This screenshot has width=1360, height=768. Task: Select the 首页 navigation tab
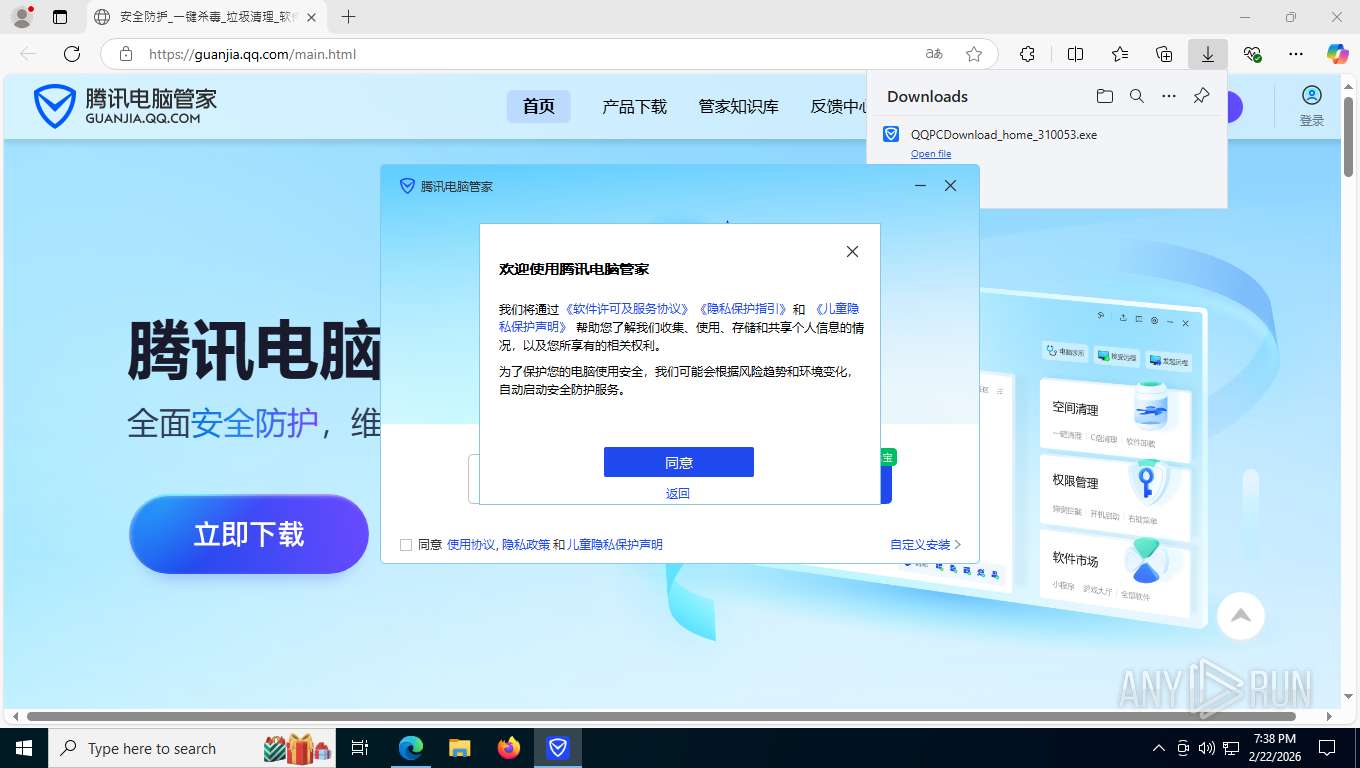[538, 106]
